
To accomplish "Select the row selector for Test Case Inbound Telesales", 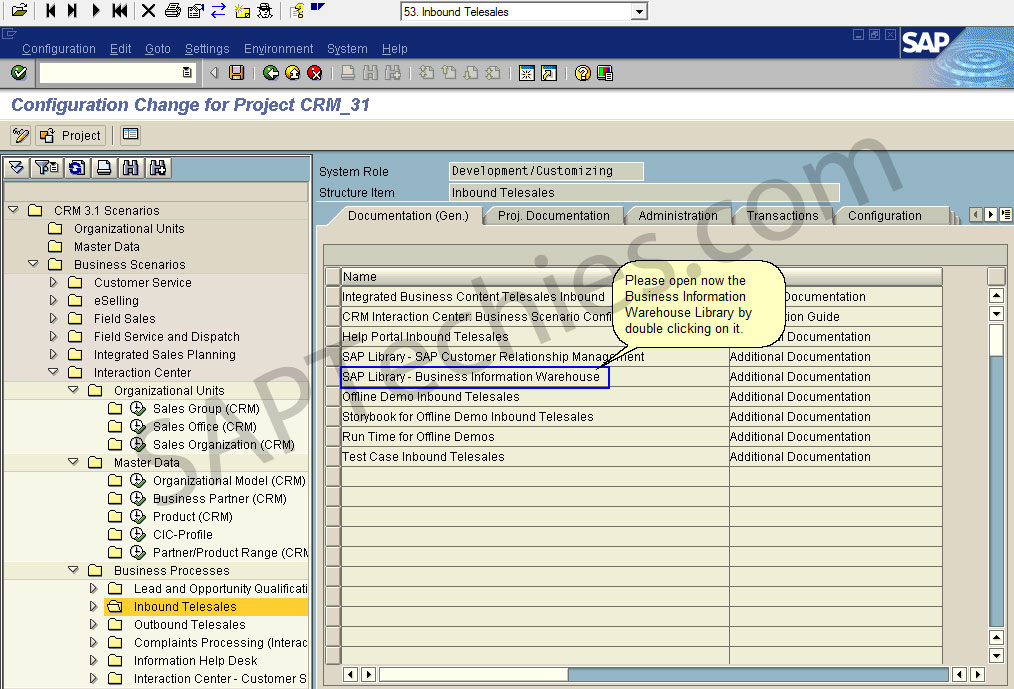I will coord(332,456).
